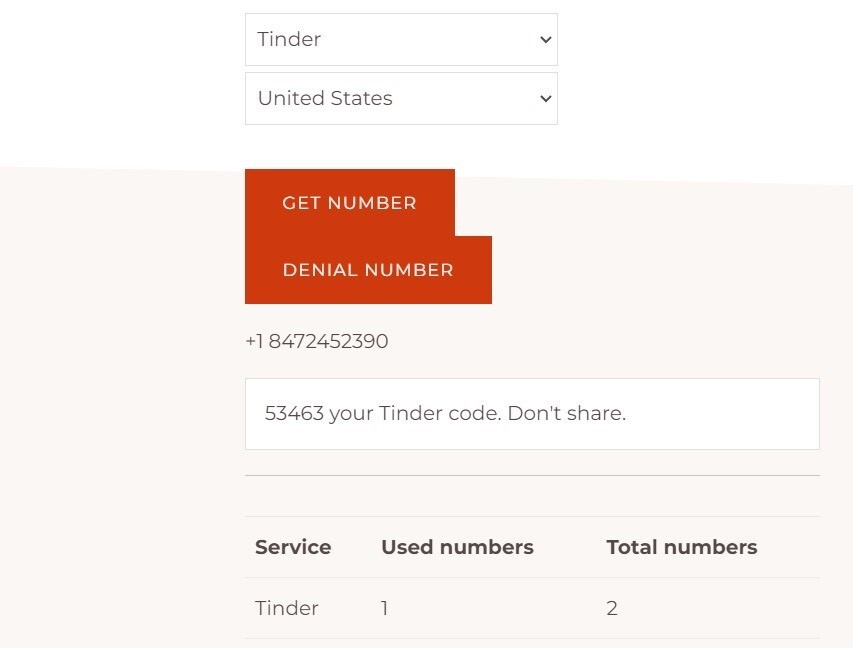This screenshot has height=648, width=853.
Task: Select the Tinder row in the table
Action: click(x=287, y=608)
